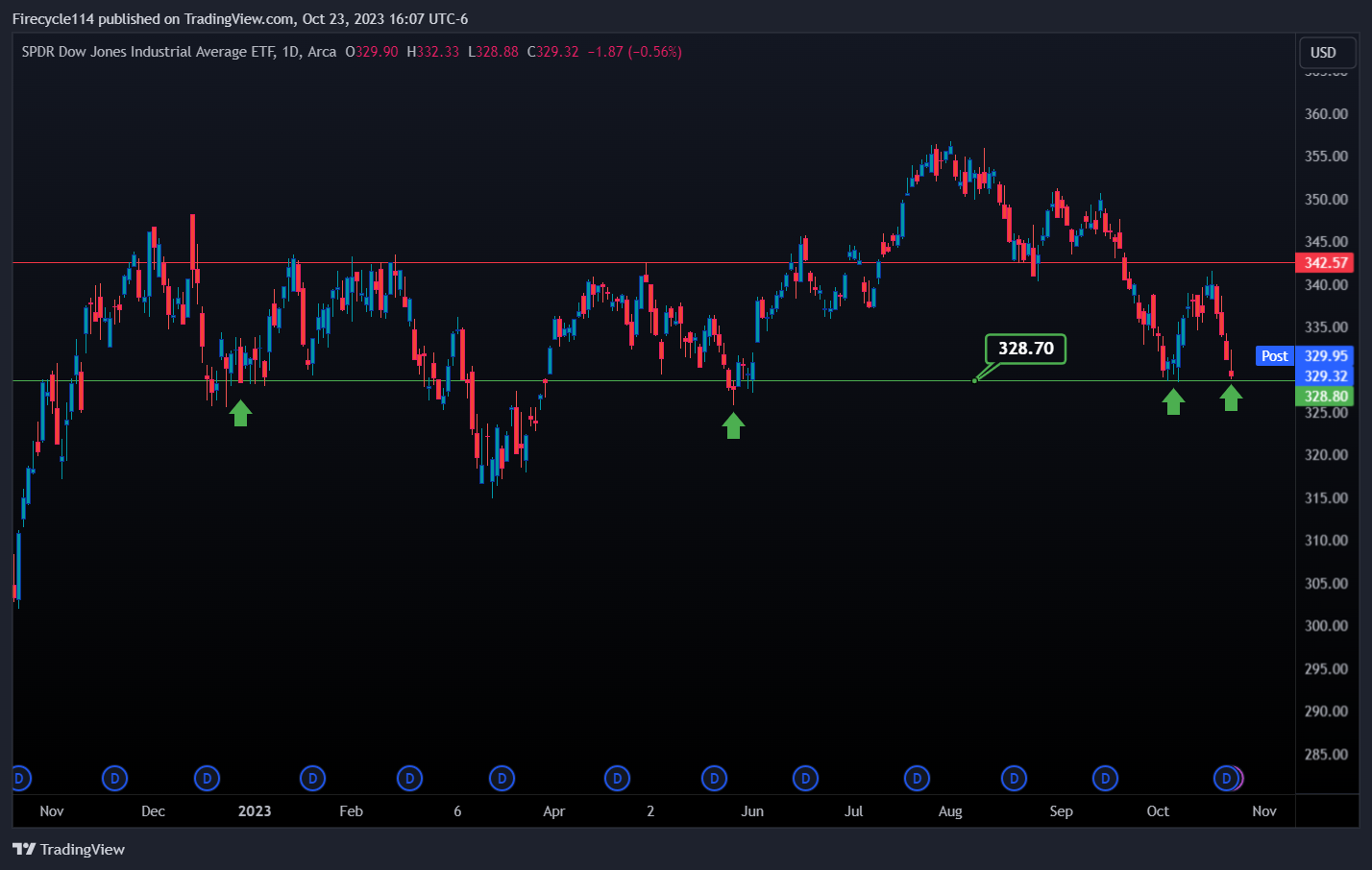Click the 320.00 price scale label
Image resolution: width=1372 pixels, height=870 pixels.
click(x=1326, y=455)
